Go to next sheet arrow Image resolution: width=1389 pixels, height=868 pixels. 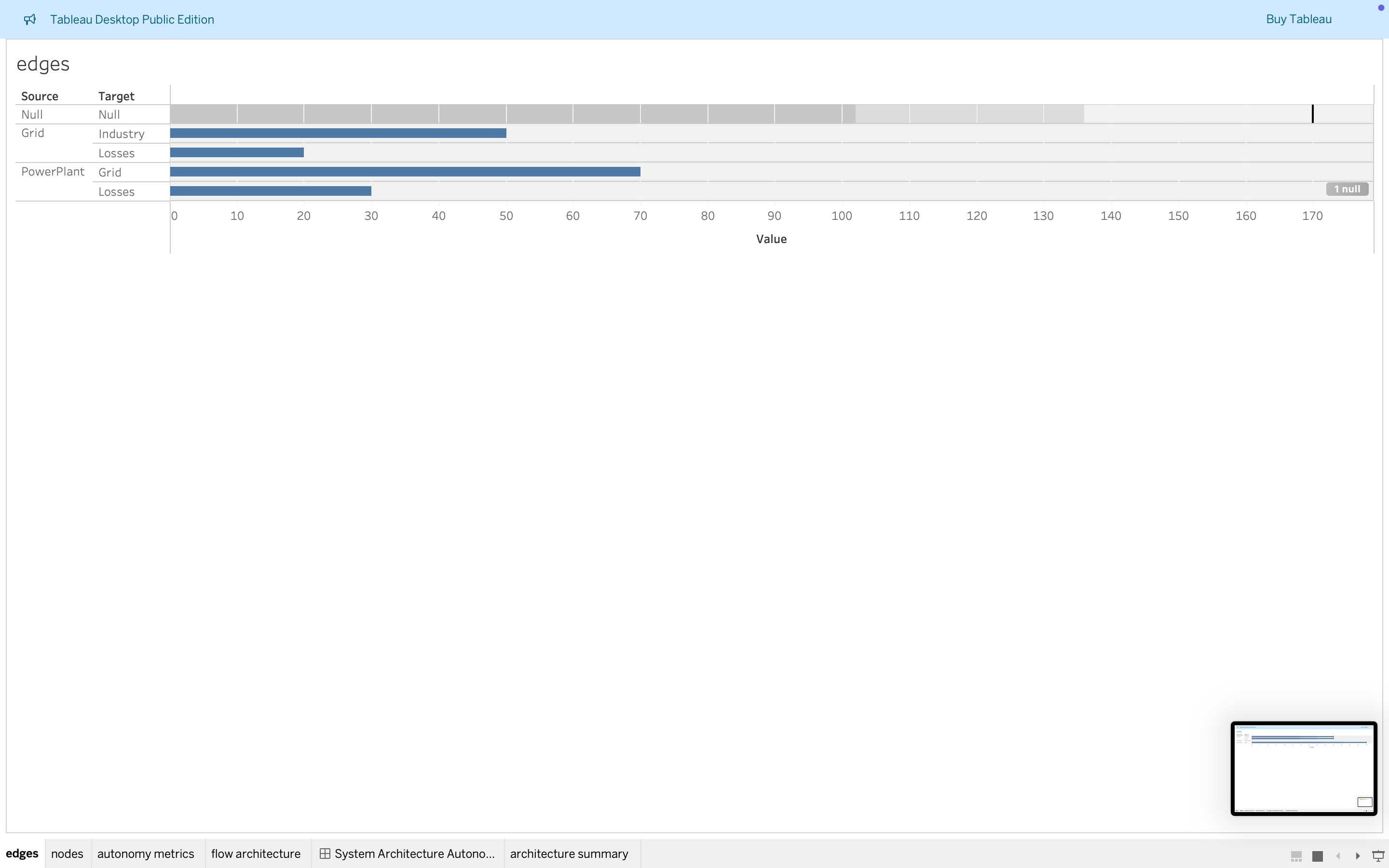1358,856
